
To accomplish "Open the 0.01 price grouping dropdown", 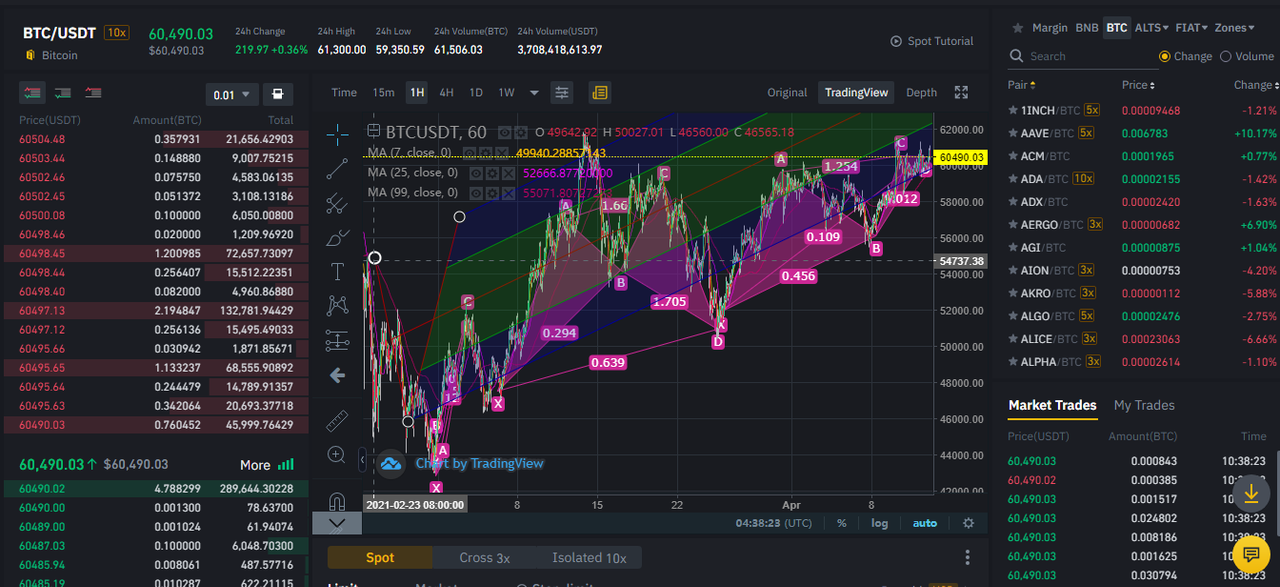I will [x=232, y=94].
